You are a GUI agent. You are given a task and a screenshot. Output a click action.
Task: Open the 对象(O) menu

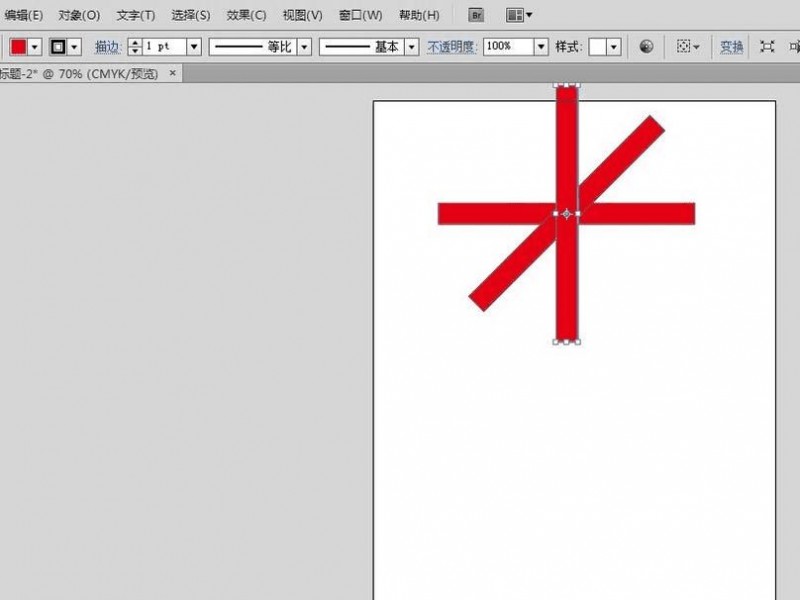[x=79, y=15]
